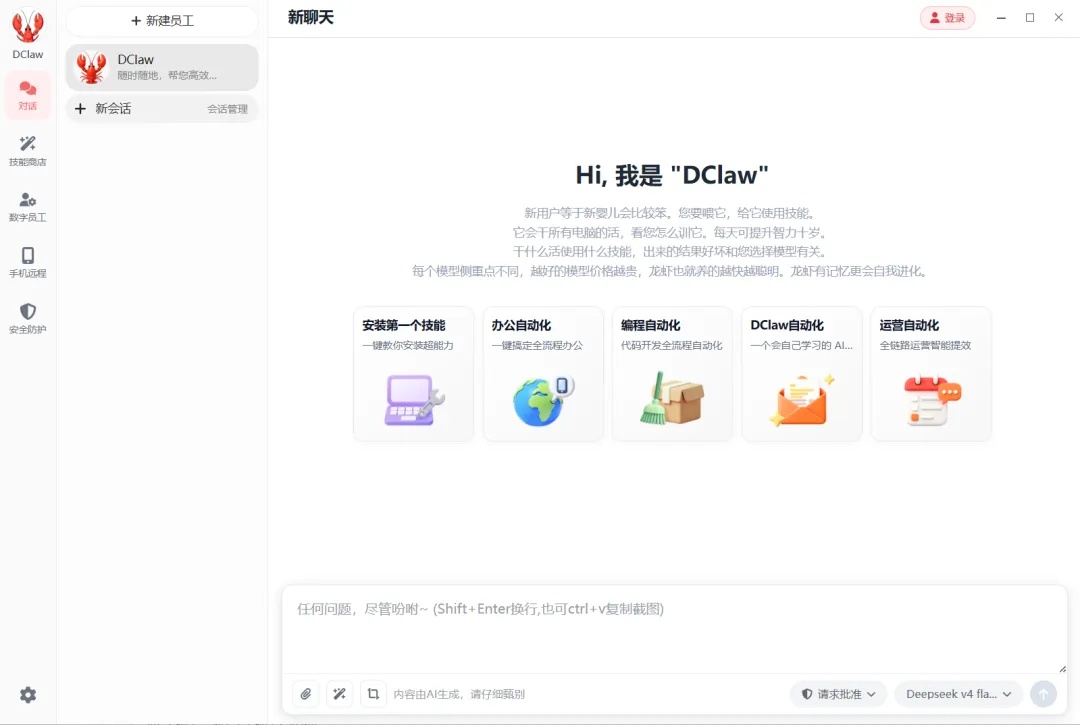
Task: Click the Hi, 我是 "DClaw" heading
Action: [672, 175]
